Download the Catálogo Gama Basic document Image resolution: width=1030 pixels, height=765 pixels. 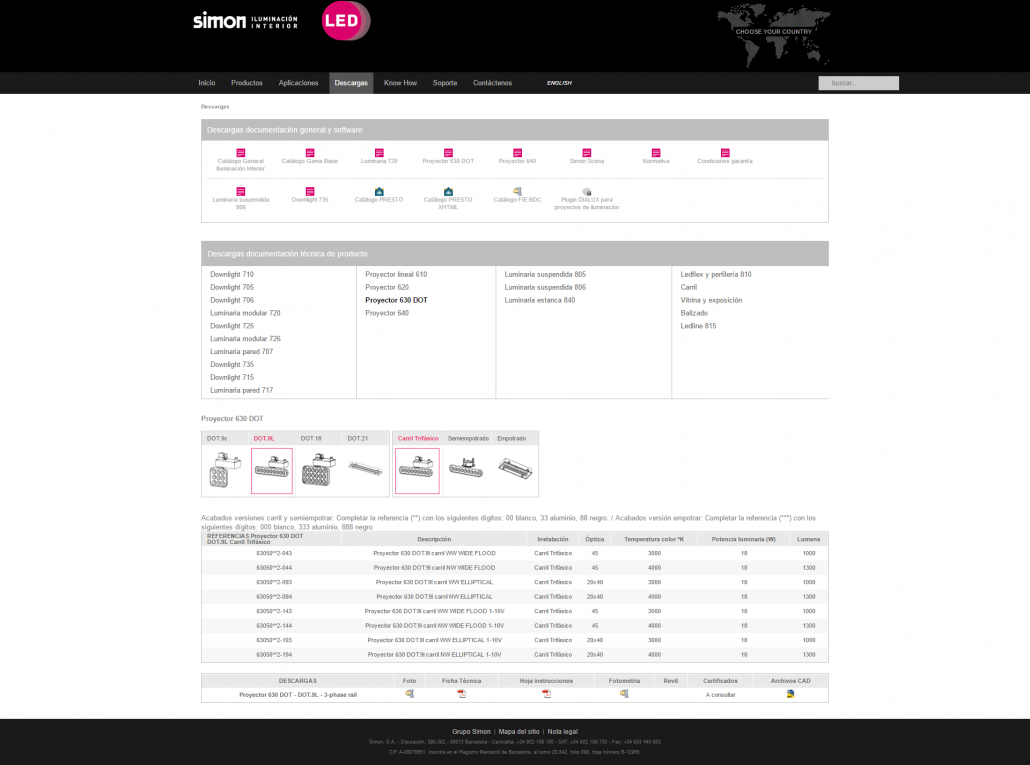[x=310, y=153]
